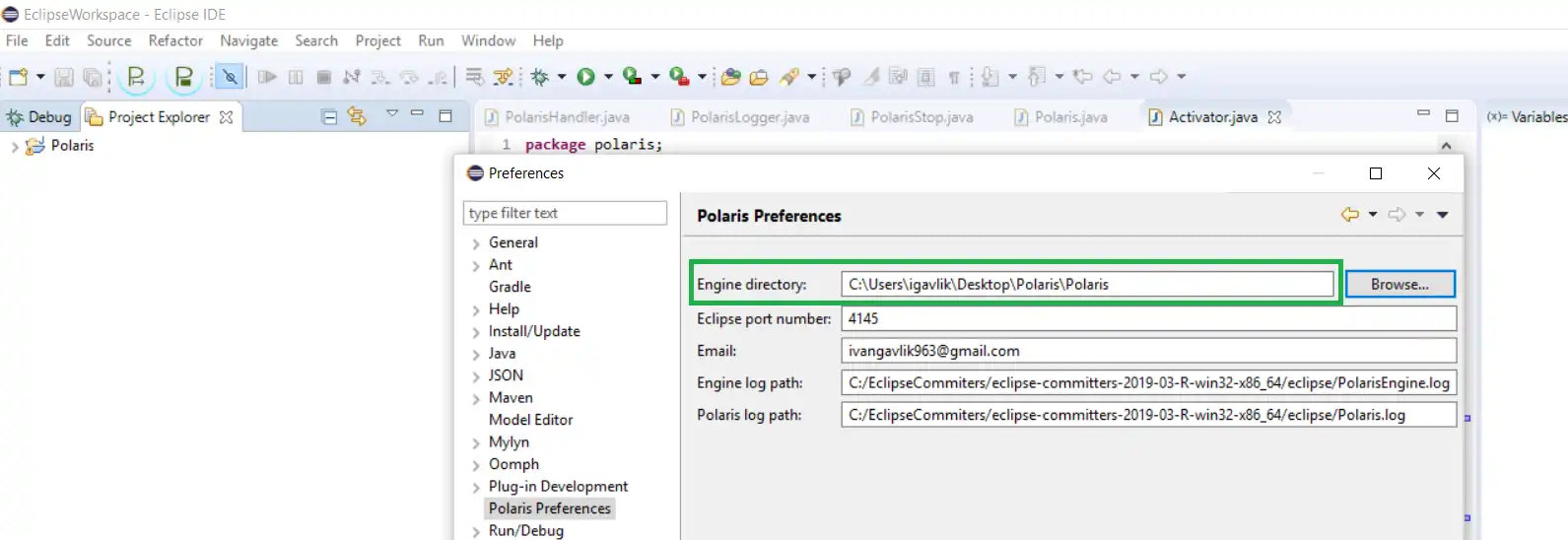Open the File menu
The width and height of the screenshot is (1568, 540).
pyautogui.click(x=17, y=40)
